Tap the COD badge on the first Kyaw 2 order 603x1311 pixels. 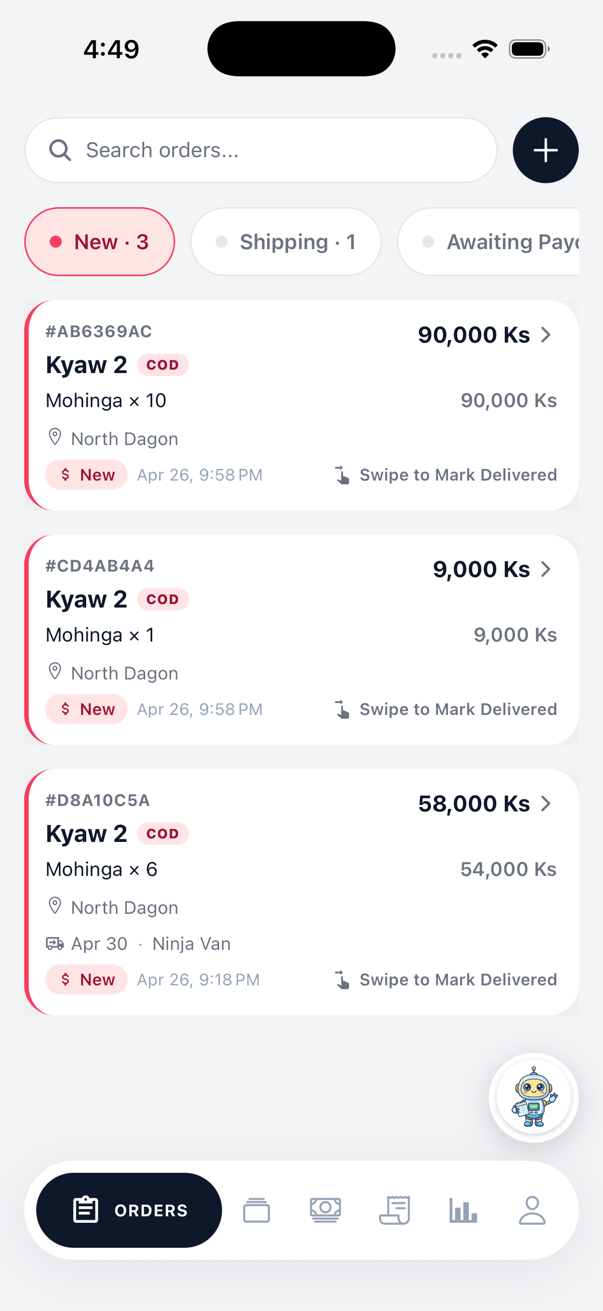[x=162, y=364]
